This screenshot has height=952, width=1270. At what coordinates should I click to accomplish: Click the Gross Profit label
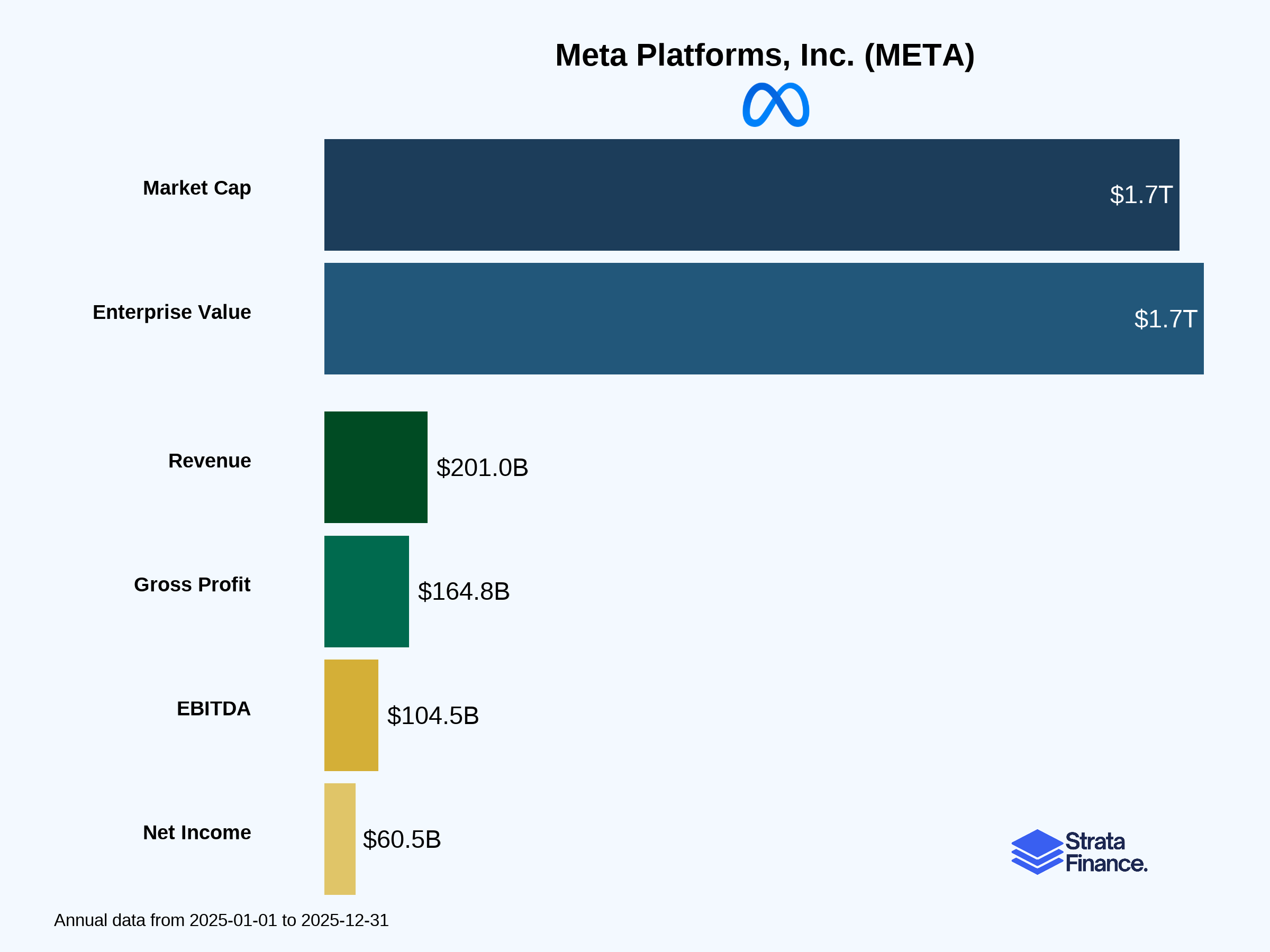(192, 584)
